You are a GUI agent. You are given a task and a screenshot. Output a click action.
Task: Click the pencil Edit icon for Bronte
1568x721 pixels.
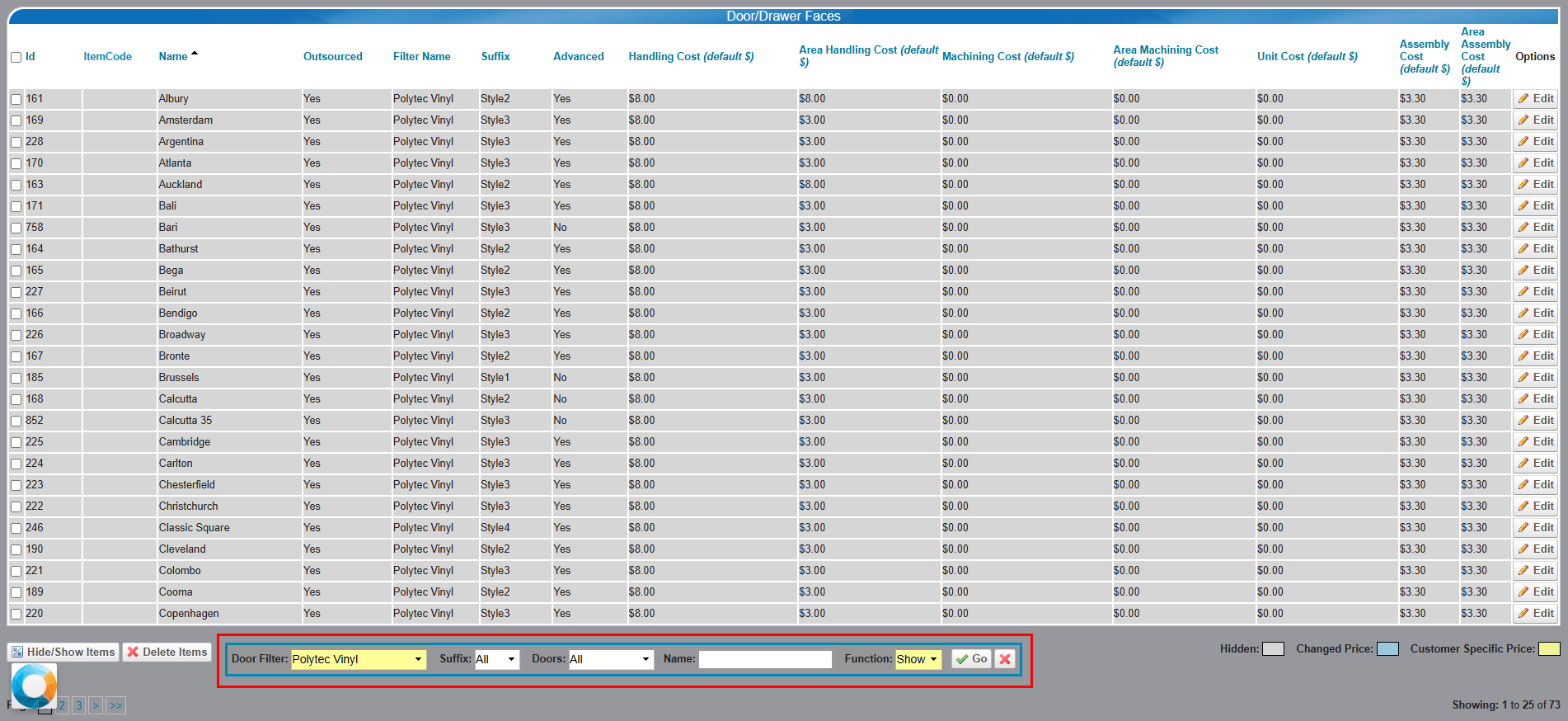[x=1523, y=356]
